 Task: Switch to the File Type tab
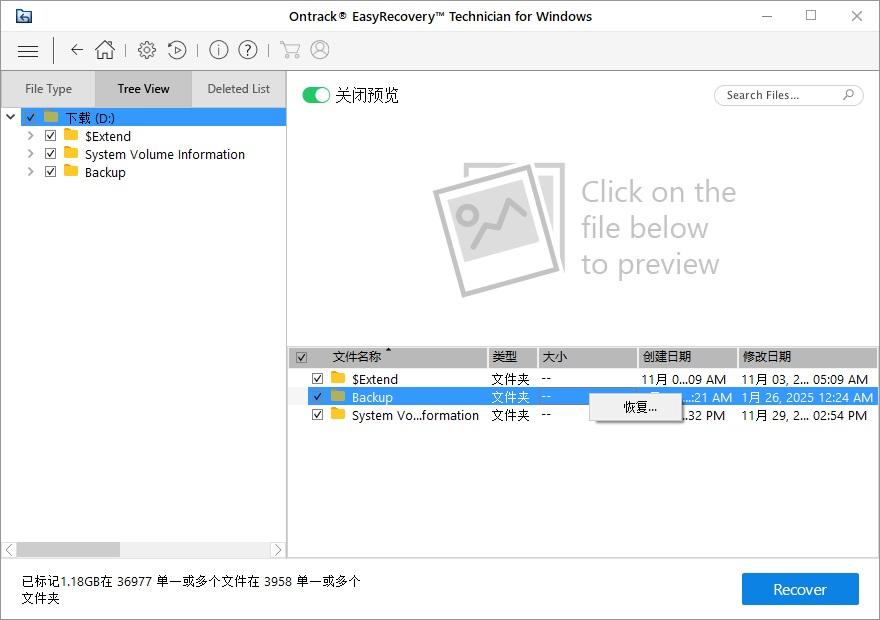(48, 89)
